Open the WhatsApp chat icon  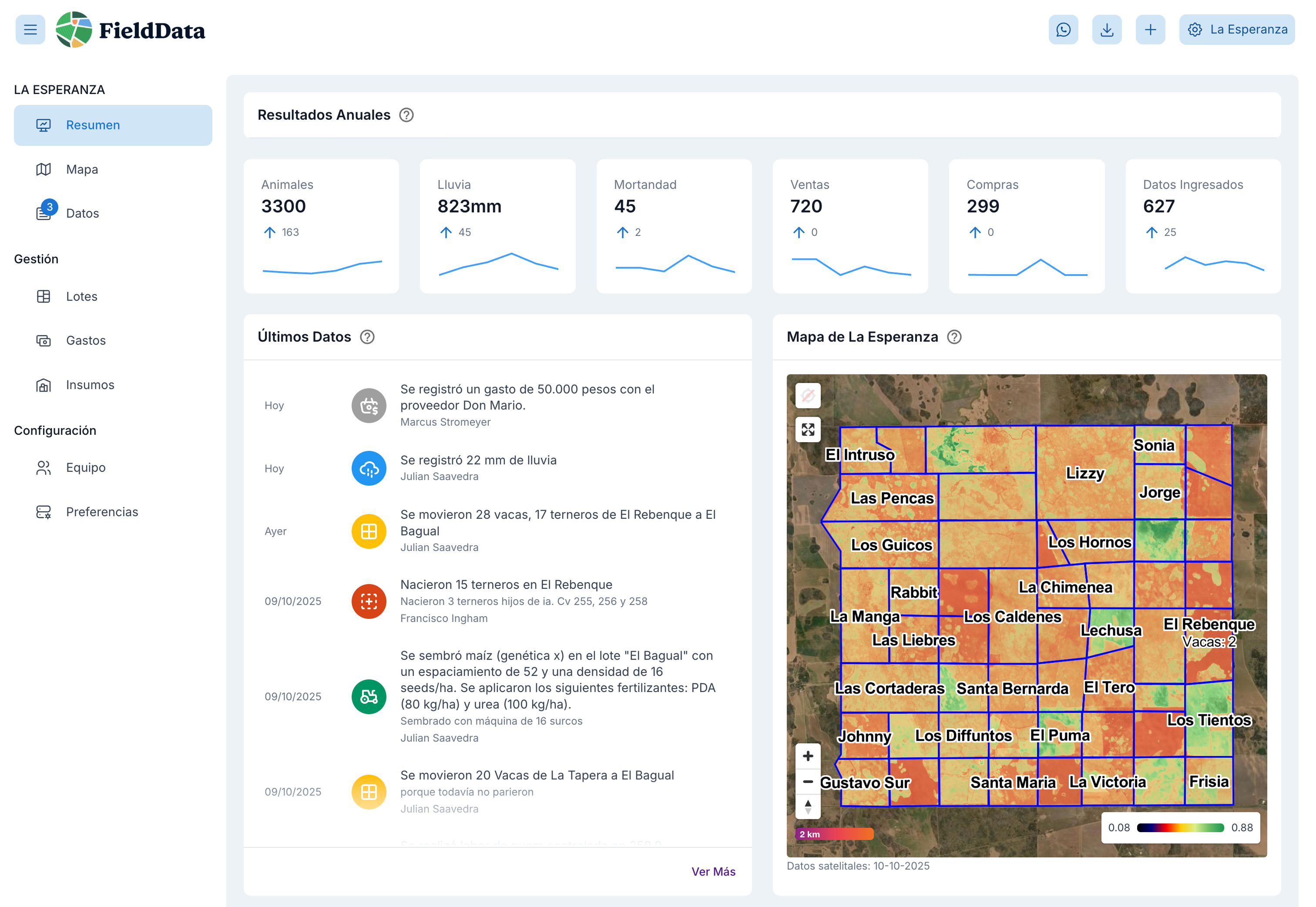(x=1063, y=30)
